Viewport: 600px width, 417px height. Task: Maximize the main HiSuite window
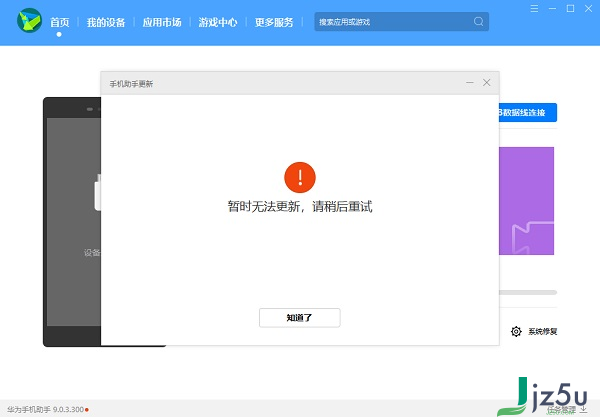[x=570, y=8]
